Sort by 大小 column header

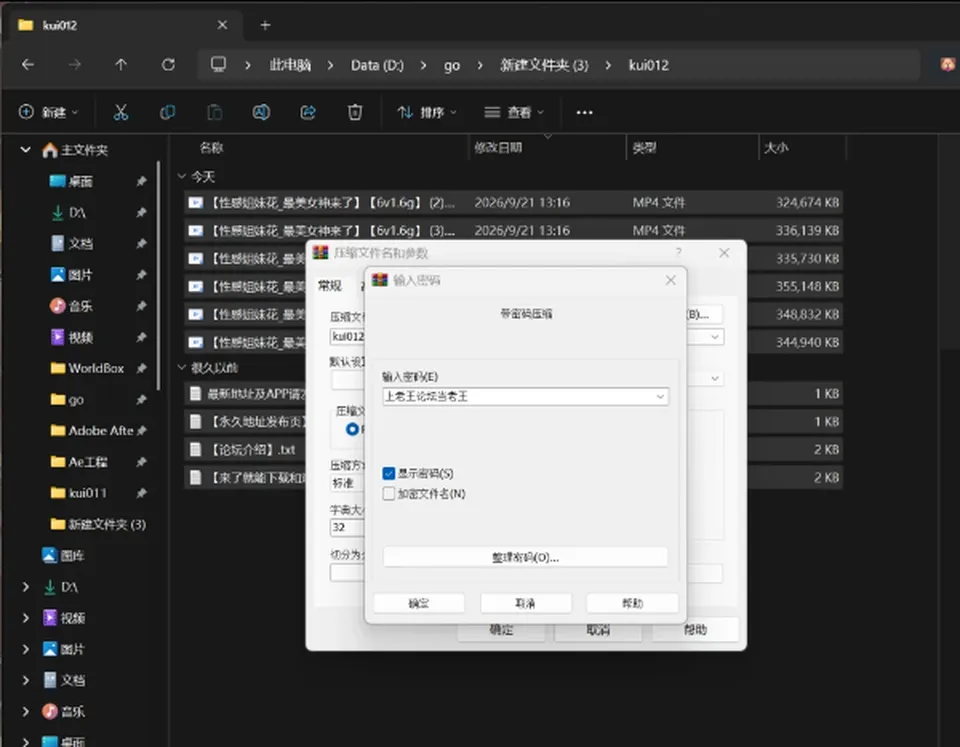click(776, 148)
